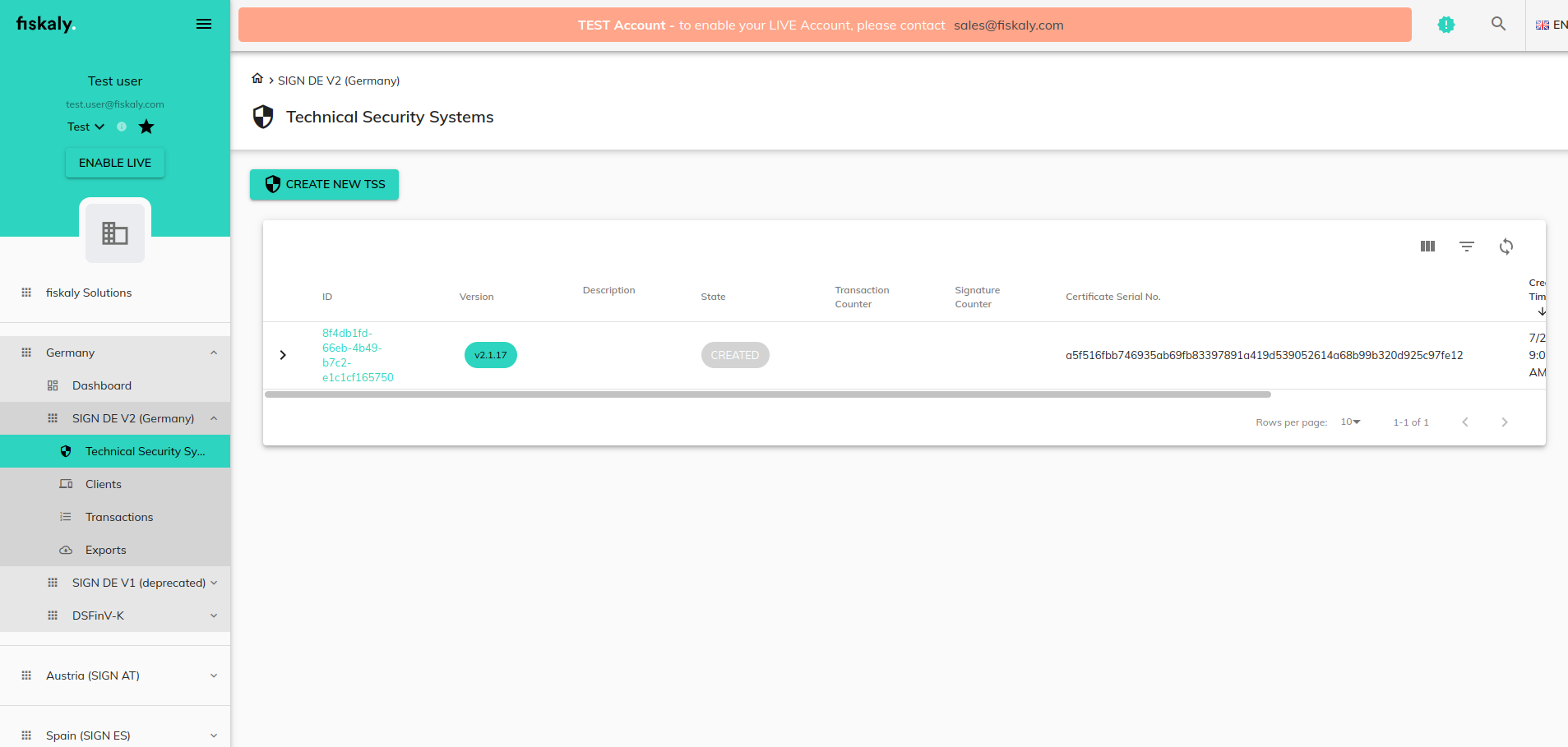The image size is (1568, 747).
Task: Open Transactions in the sidebar
Action: pyautogui.click(x=119, y=517)
